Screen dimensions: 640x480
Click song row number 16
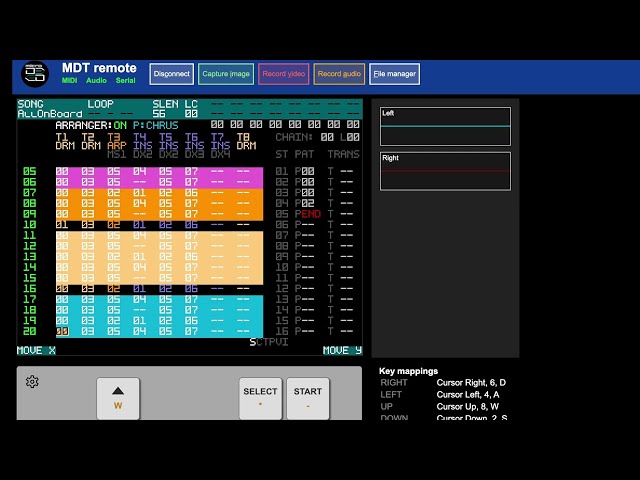pos(29,289)
